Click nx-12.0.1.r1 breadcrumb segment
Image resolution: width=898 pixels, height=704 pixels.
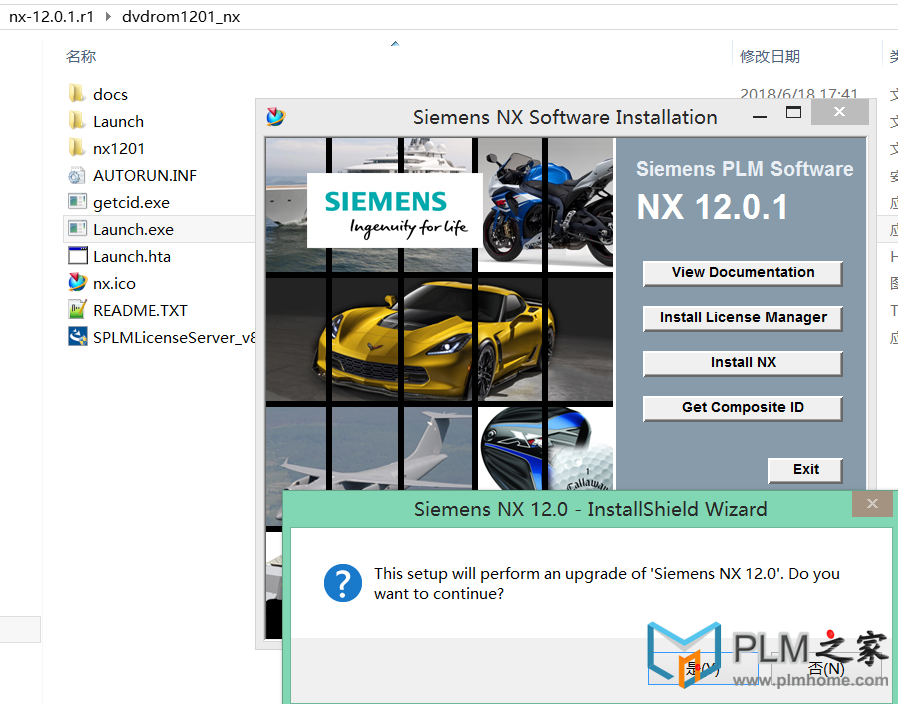click(x=52, y=17)
